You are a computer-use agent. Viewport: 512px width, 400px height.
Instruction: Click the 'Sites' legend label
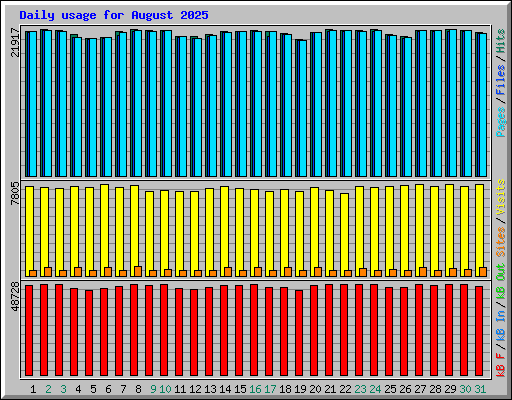pos(500,242)
